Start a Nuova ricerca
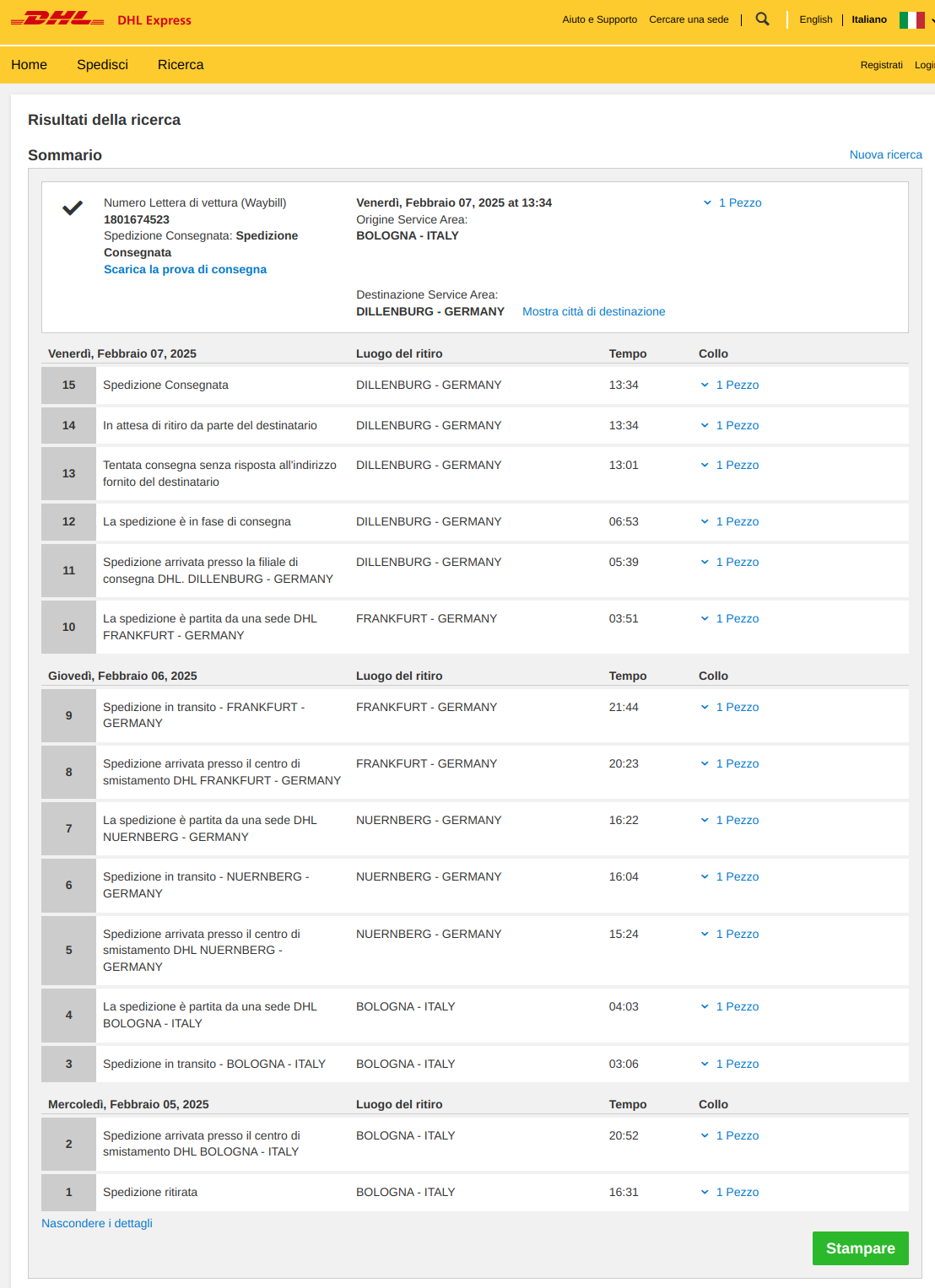 [886, 154]
